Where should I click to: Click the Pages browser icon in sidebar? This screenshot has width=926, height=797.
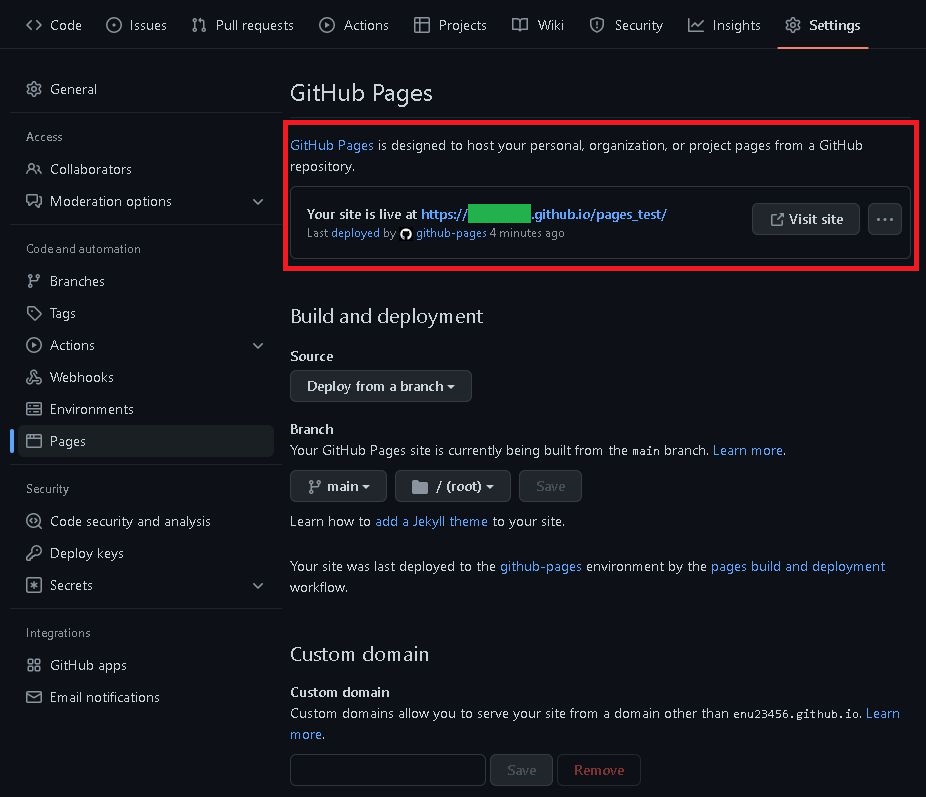coord(34,440)
